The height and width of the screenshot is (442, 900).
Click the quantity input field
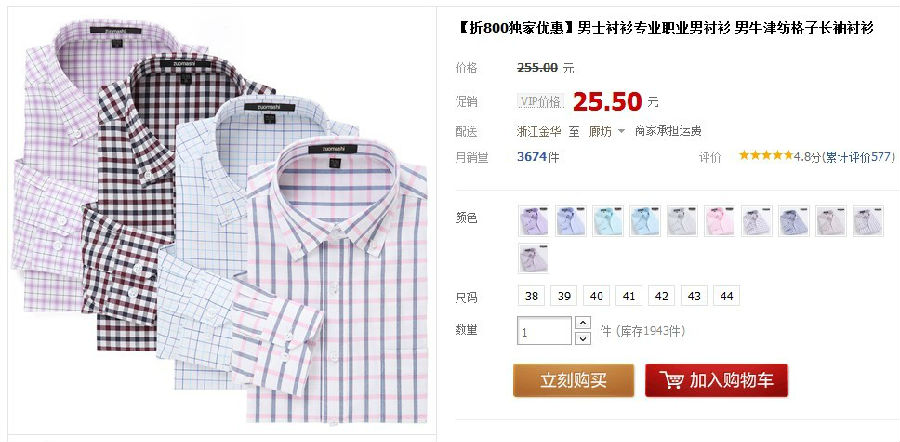(x=544, y=331)
